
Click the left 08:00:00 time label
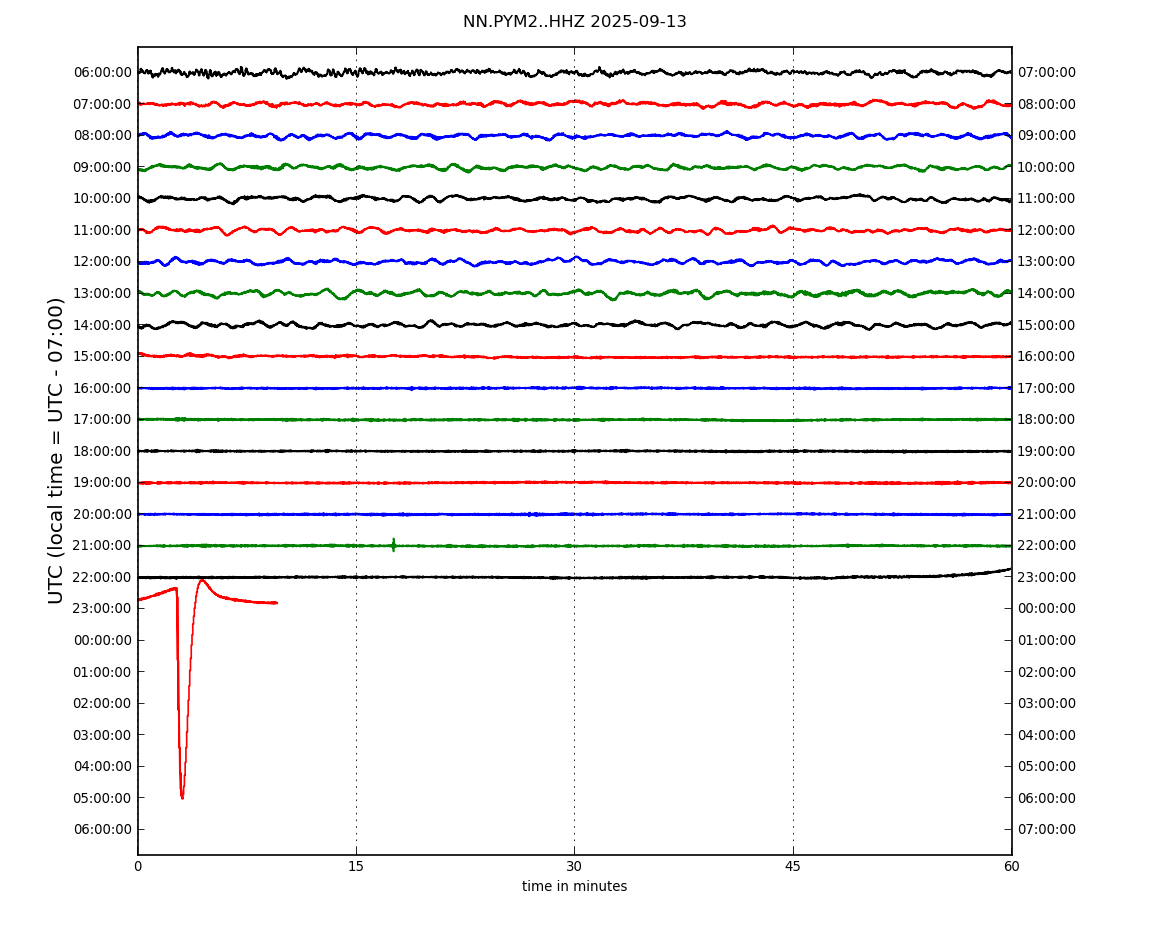tap(103, 136)
